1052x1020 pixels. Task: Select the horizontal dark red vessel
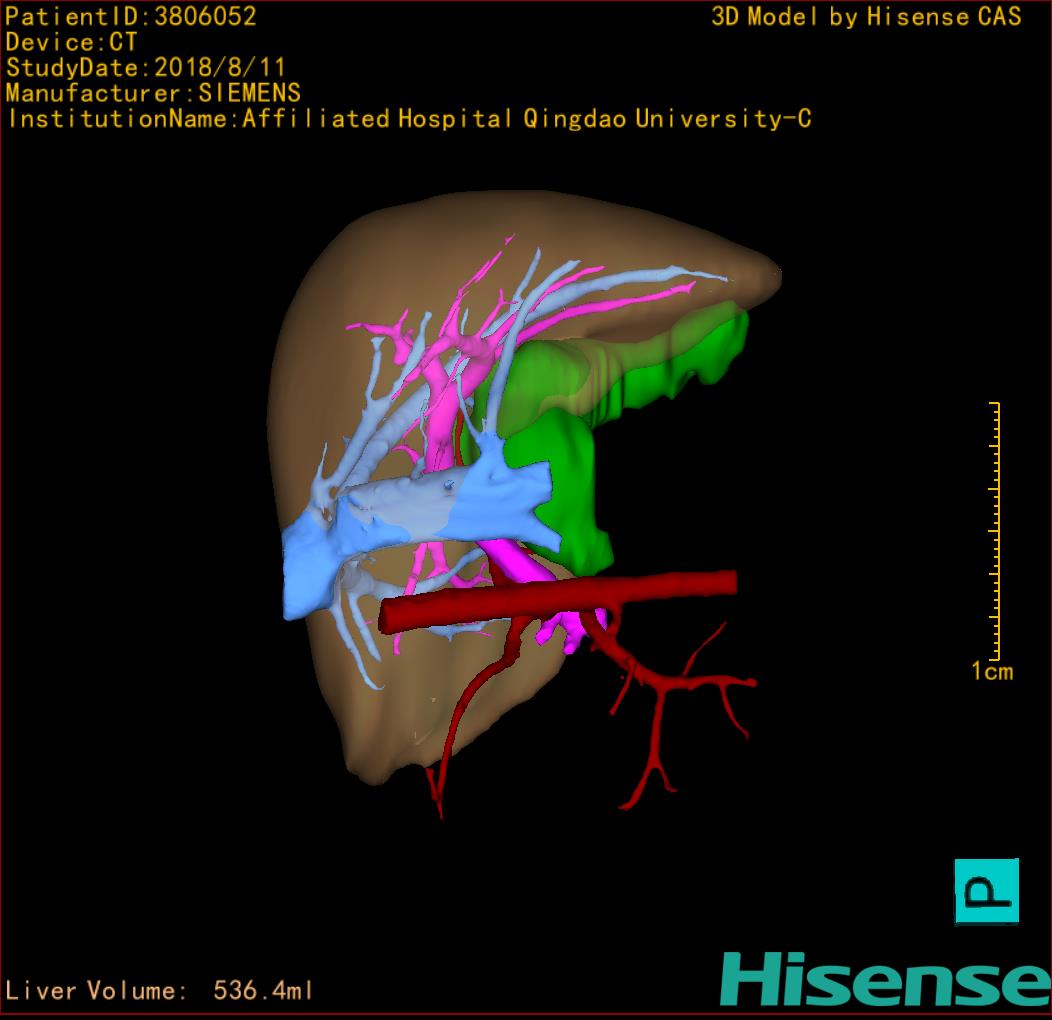(x=557, y=599)
